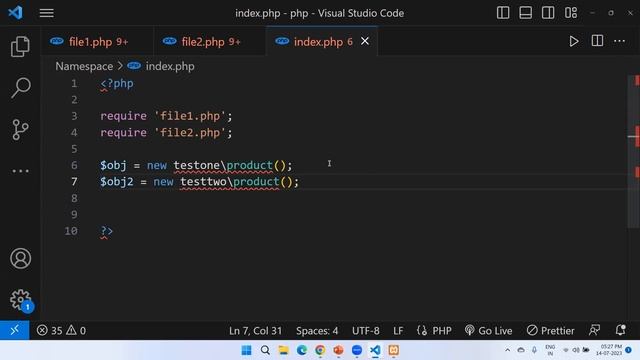Open PowerPoint from taskbar

(338, 350)
